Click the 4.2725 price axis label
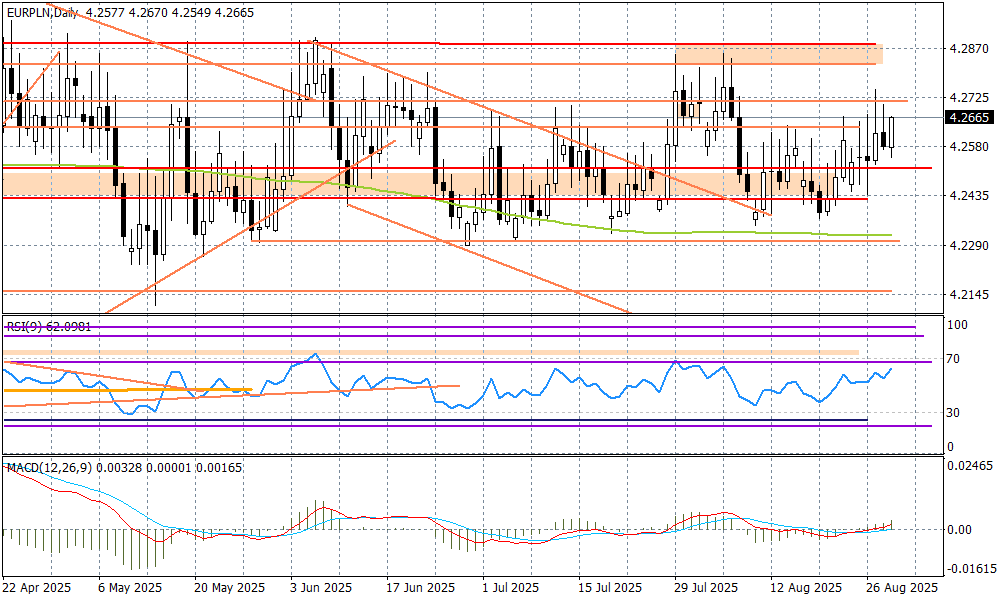Image resolution: width=1000 pixels, height=600 pixels. (969, 98)
